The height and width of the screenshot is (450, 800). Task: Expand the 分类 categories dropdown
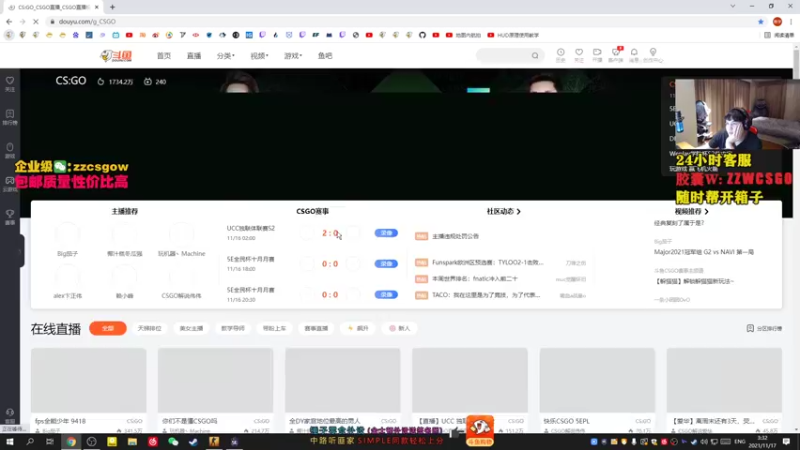226,56
